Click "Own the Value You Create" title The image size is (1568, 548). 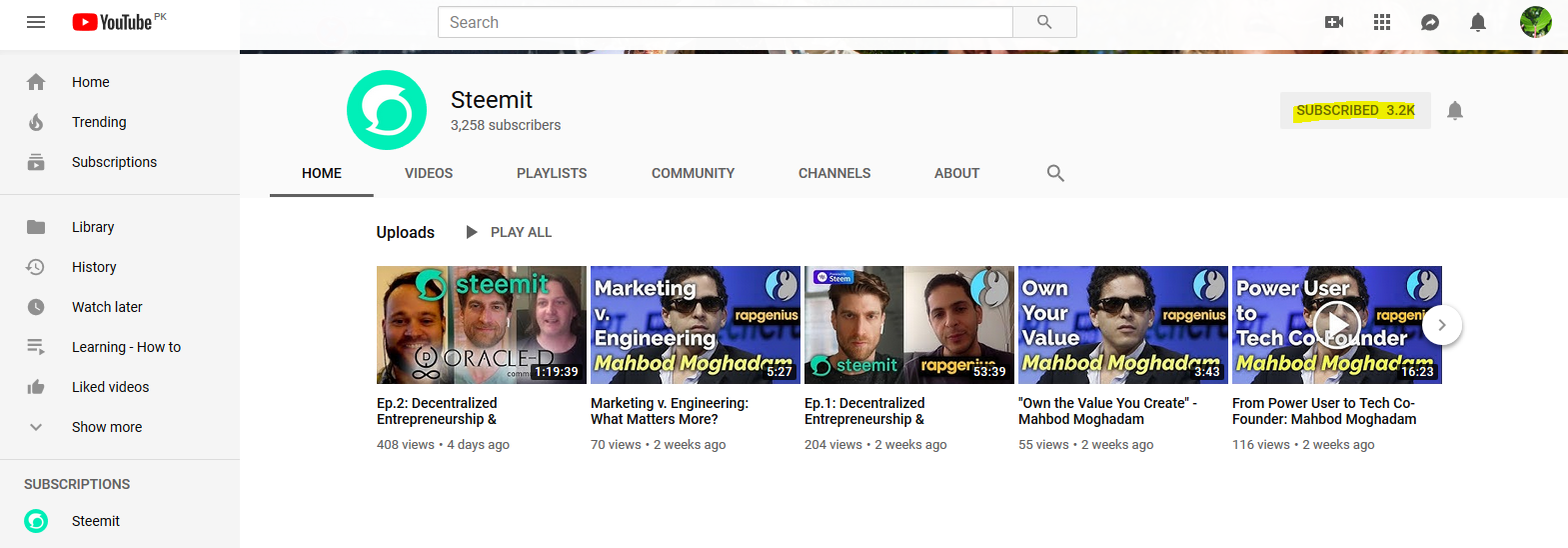pos(1107,411)
